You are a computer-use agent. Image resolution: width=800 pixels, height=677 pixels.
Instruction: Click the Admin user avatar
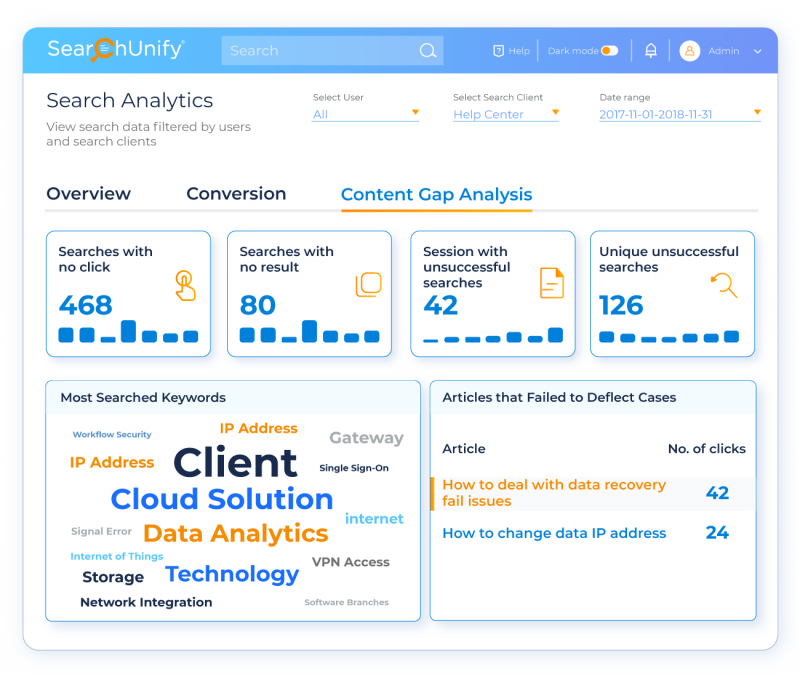click(x=689, y=51)
